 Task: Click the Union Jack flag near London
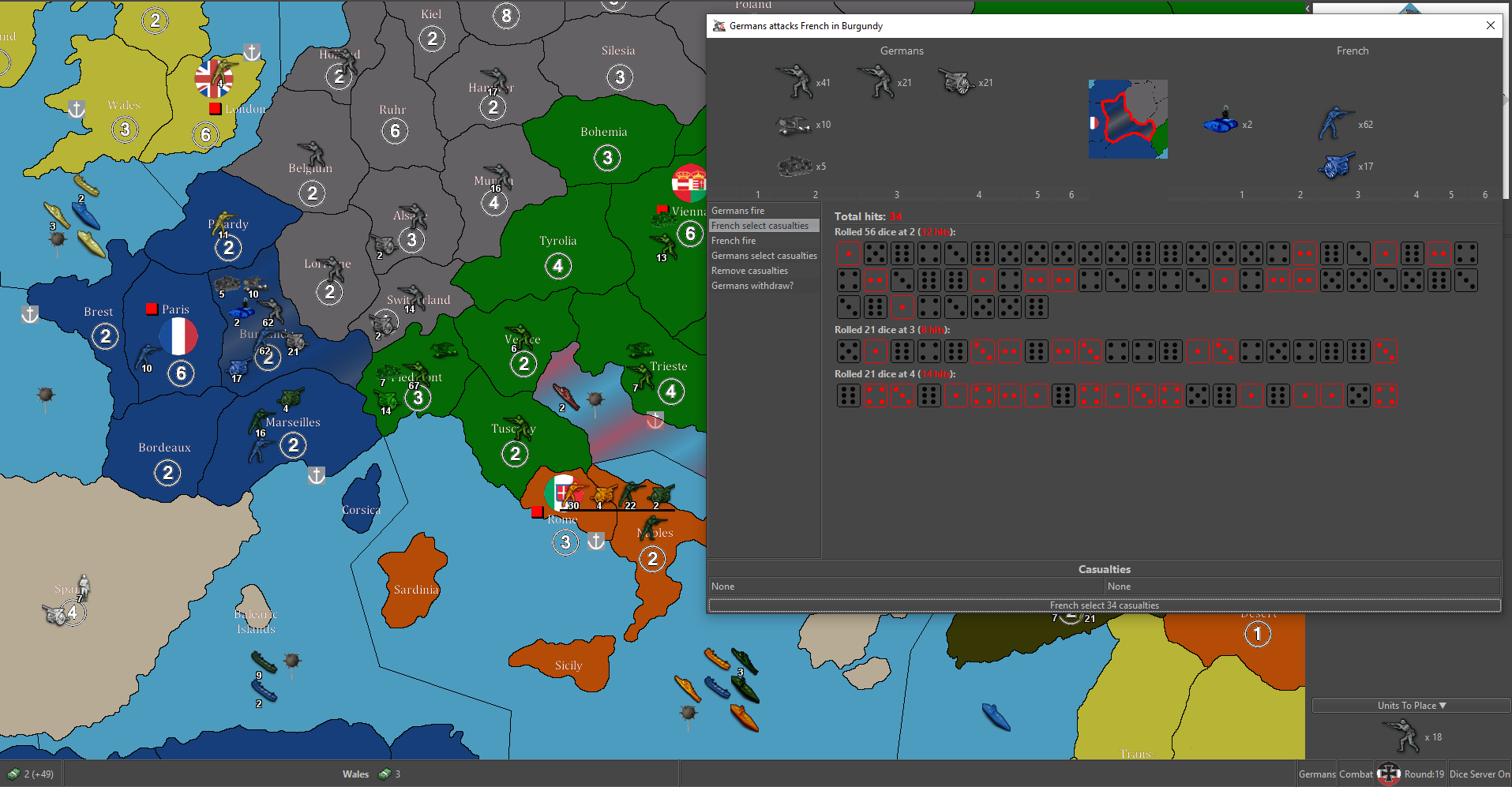click(x=213, y=79)
